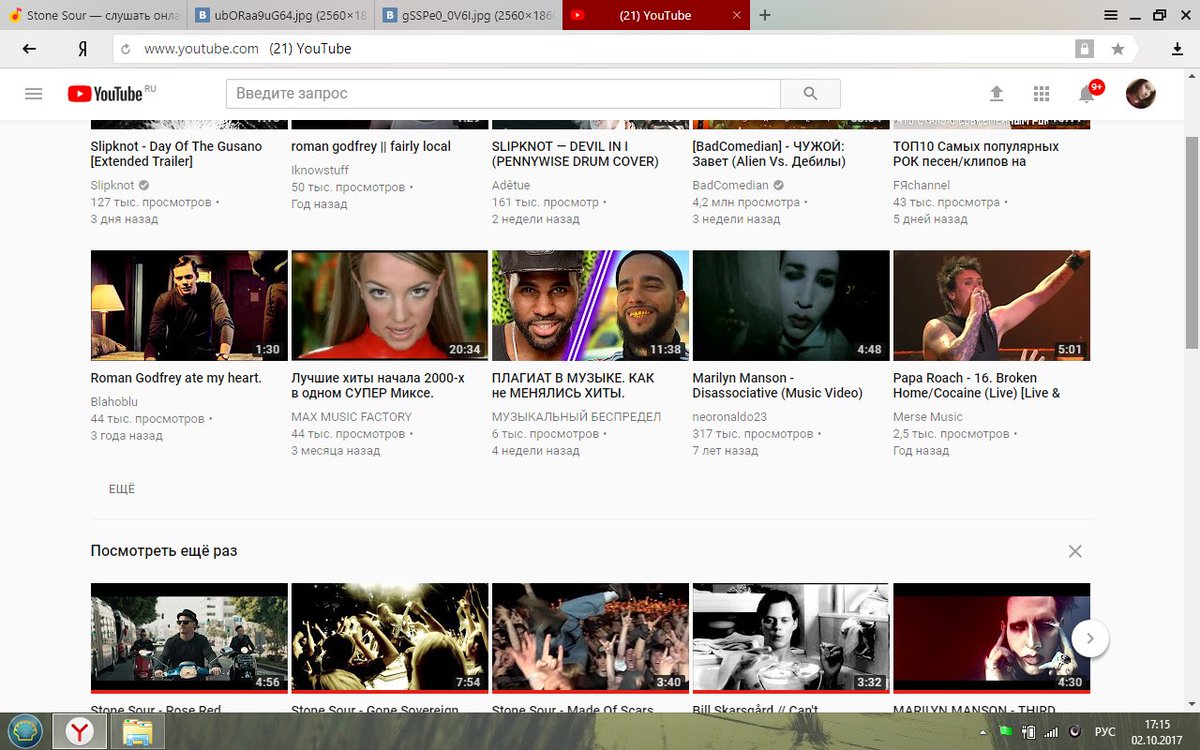Visit the Merse Music channel link

tap(928, 417)
